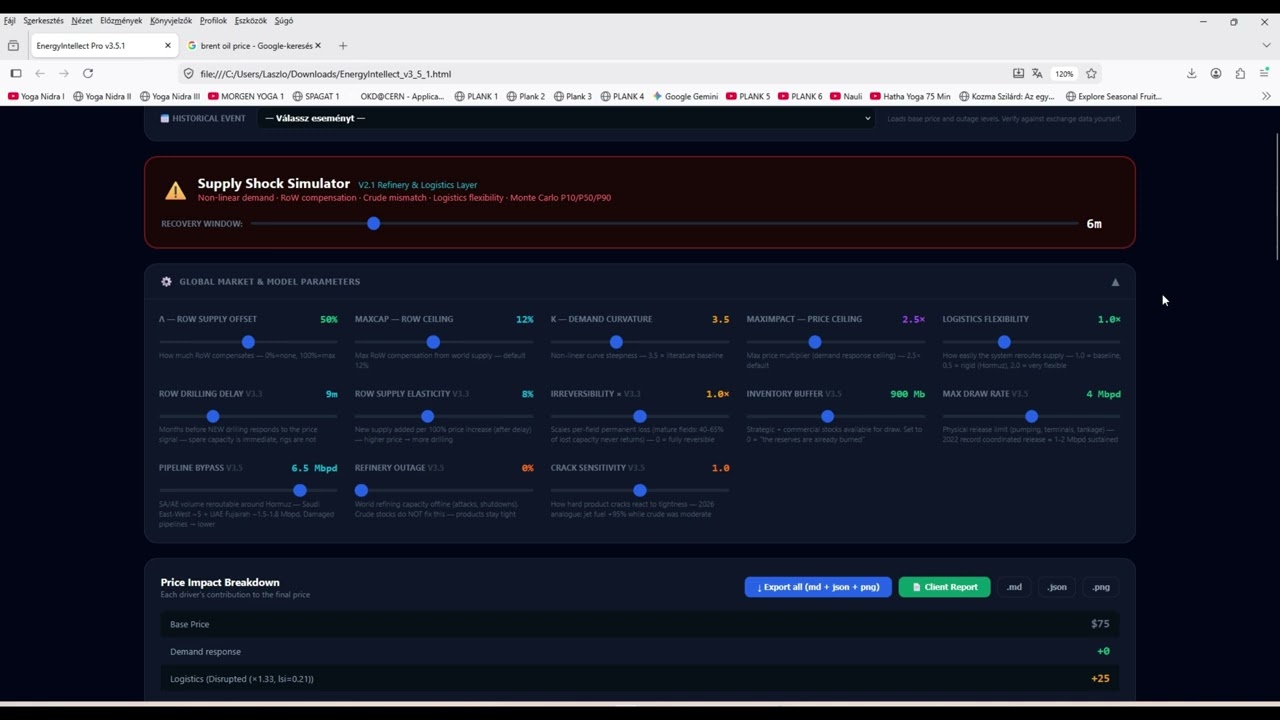The width and height of the screenshot is (1280, 720).
Task: Adjust the Pipeline Bypass slider
Action: [248, 490]
